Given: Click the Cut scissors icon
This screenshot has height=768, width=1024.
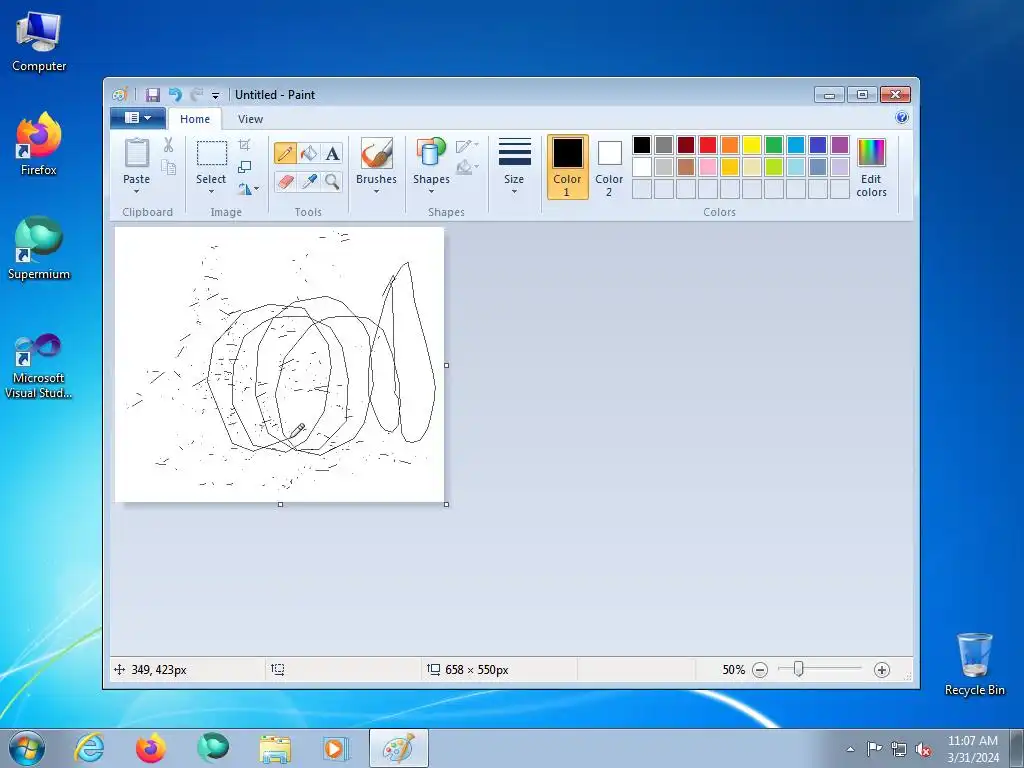Looking at the screenshot, I should 168,145.
